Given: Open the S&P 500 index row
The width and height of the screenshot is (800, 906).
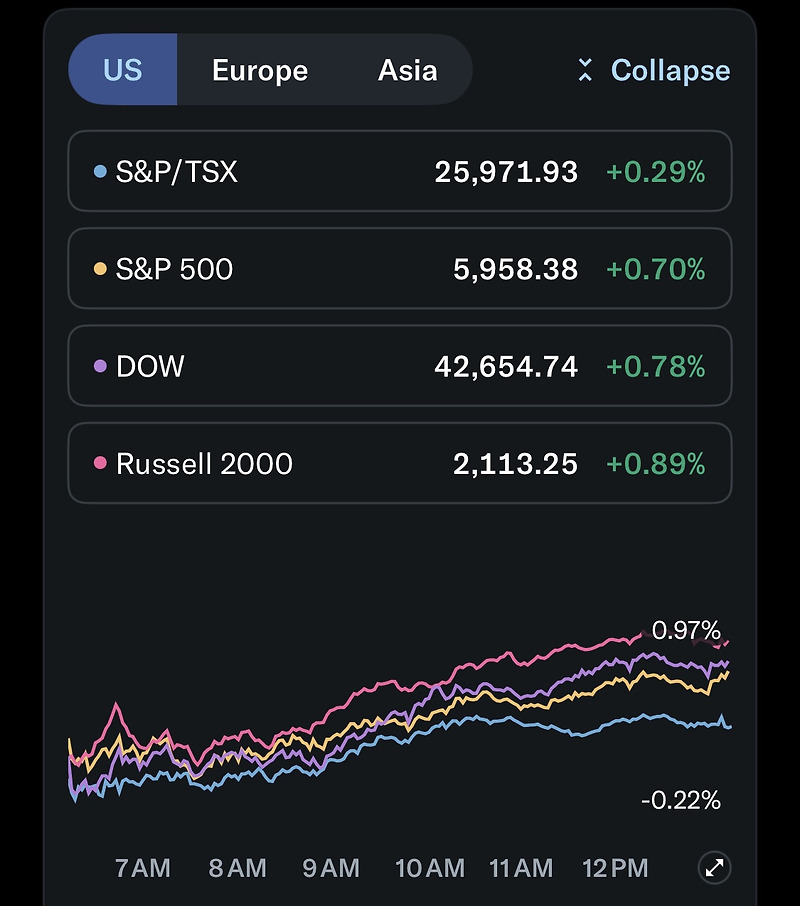Looking at the screenshot, I should [x=400, y=269].
